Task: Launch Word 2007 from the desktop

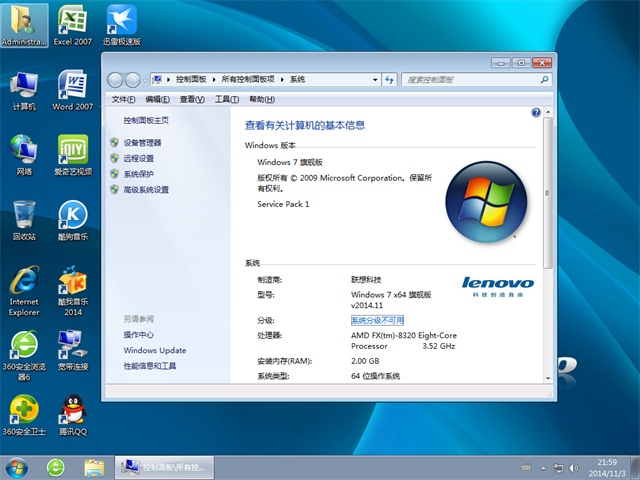Action: click(71, 86)
